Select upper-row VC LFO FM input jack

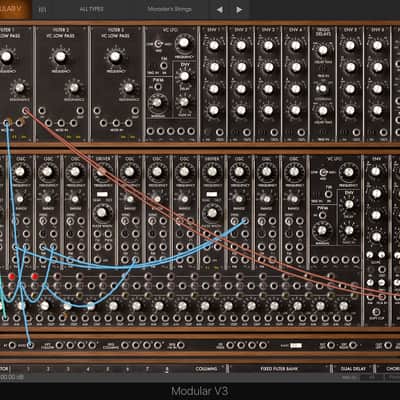(164, 66)
